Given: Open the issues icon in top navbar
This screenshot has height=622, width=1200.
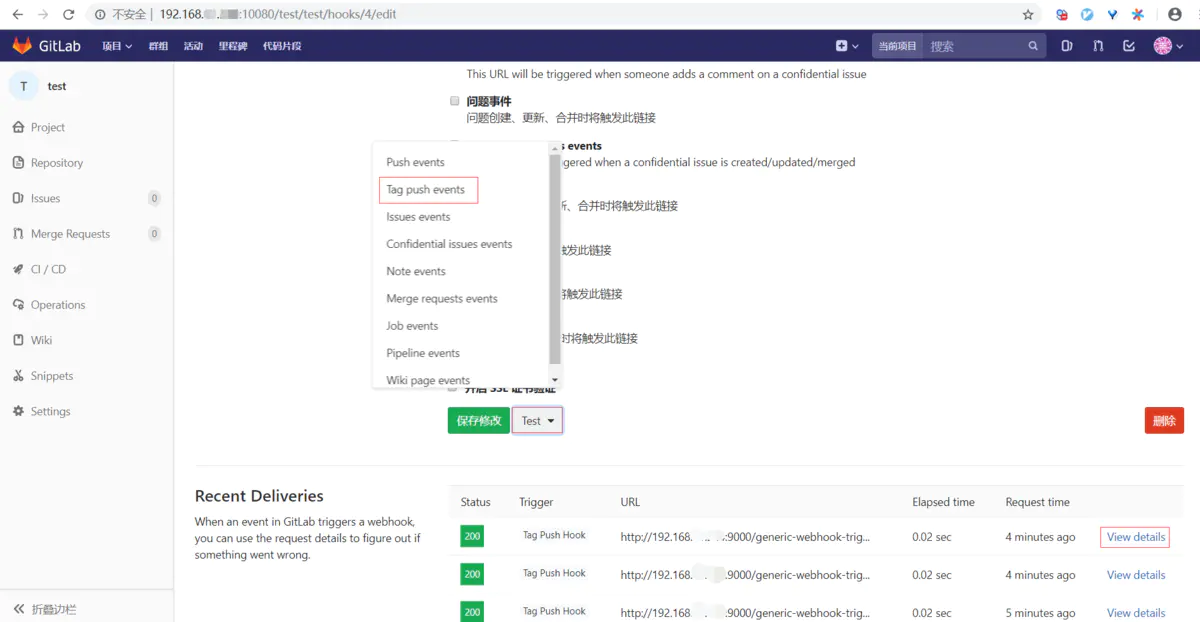Looking at the screenshot, I should tap(1067, 46).
